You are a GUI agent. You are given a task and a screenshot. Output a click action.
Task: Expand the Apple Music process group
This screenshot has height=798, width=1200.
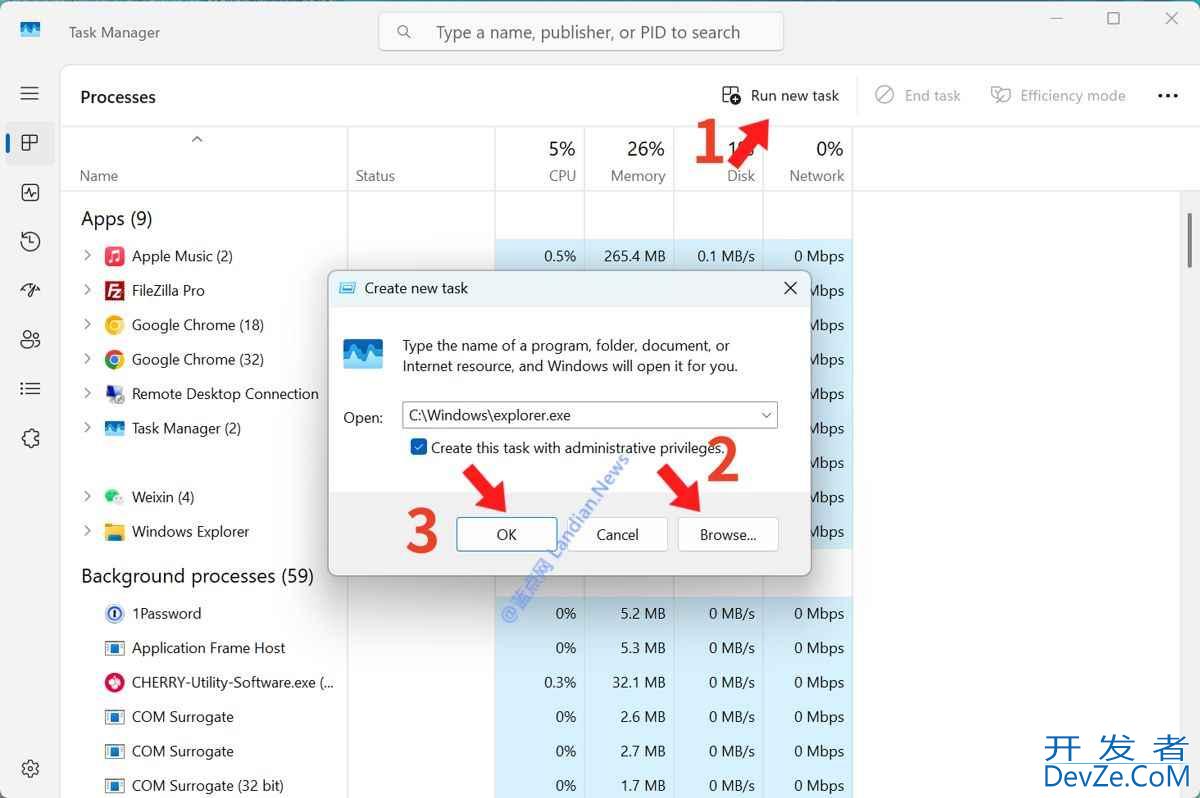click(x=88, y=256)
